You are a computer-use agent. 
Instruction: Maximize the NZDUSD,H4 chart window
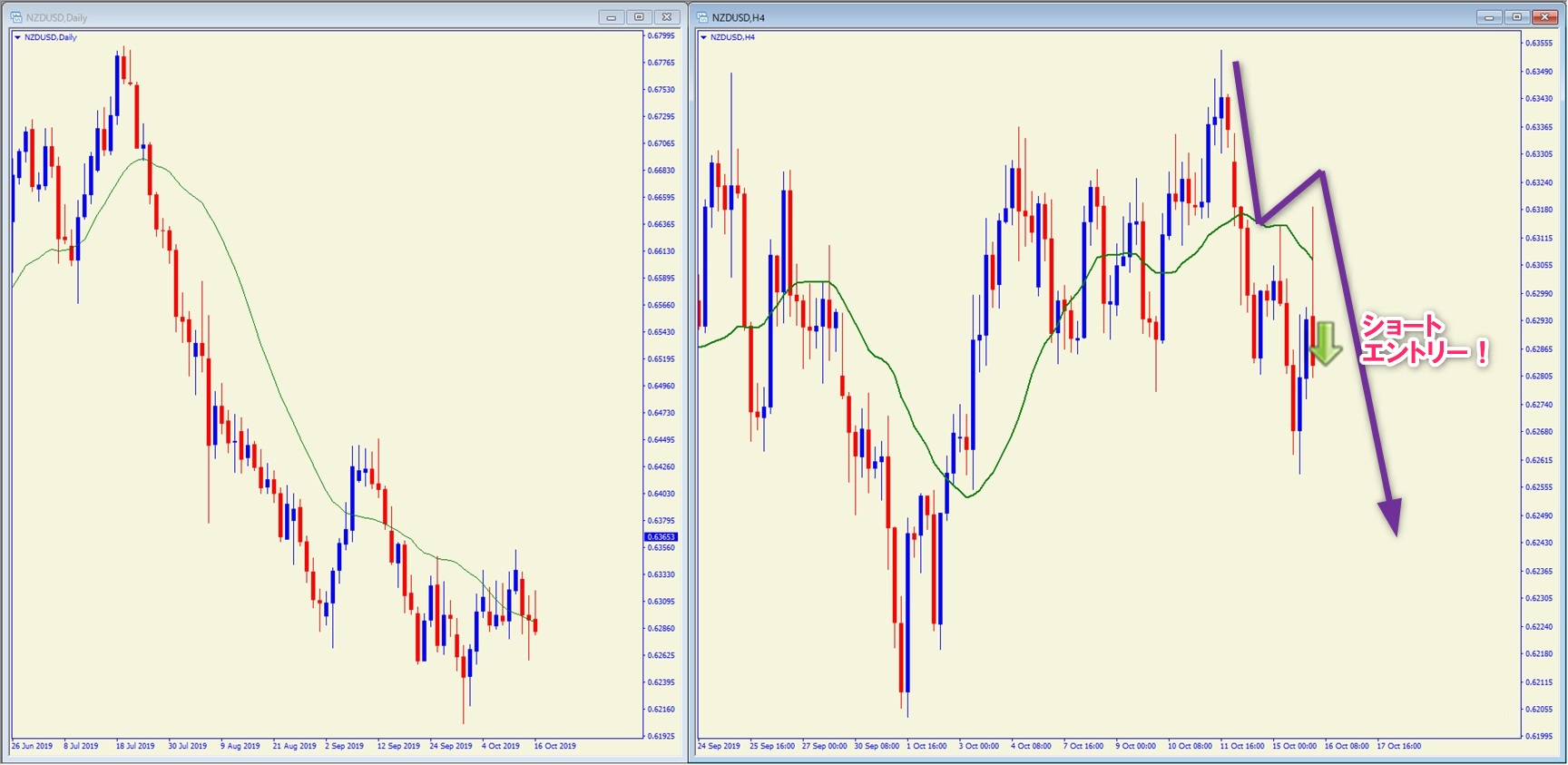point(1516,17)
